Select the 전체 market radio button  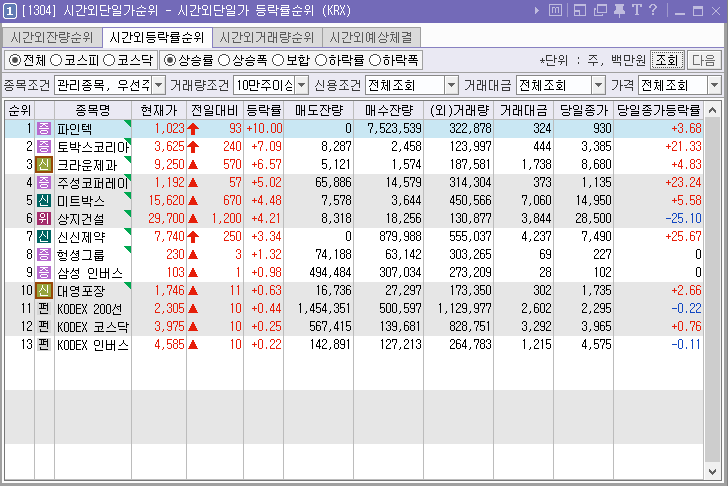click(x=15, y=60)
